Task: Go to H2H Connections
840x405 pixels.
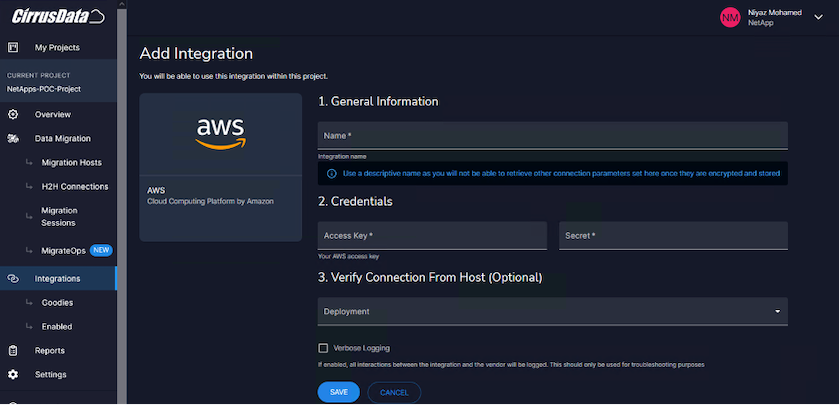Action: click(x=74, y=186)
